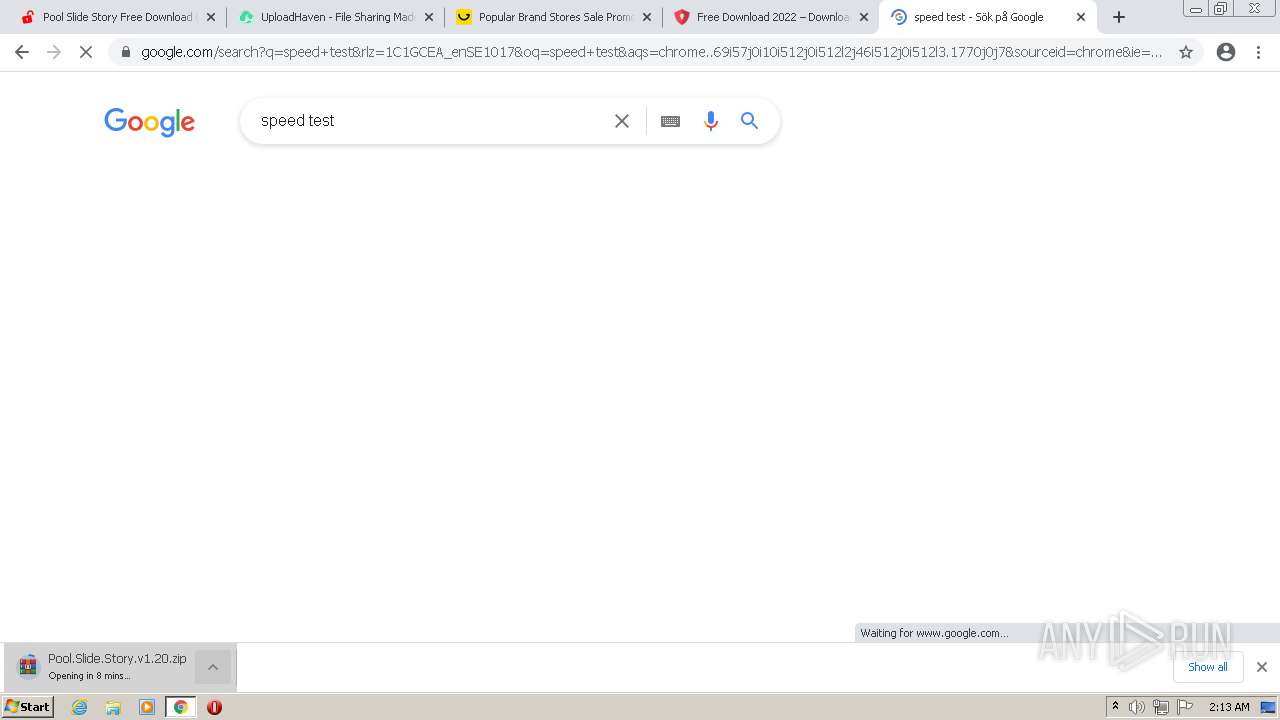Image resolution: width=1280 pixels, height=720 pixels.
Task: Stop loading the page
Action: click(x=86, y=52)
